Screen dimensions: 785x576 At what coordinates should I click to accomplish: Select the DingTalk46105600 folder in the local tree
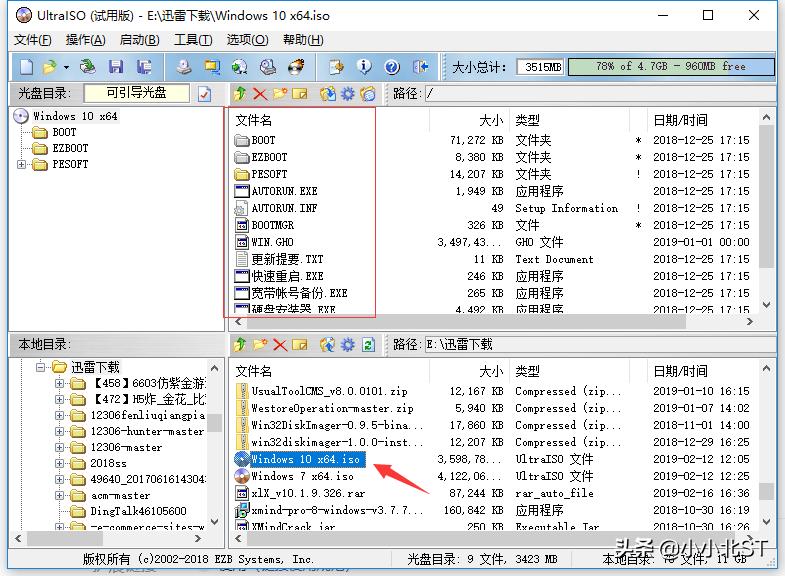(x=138, y=511)
